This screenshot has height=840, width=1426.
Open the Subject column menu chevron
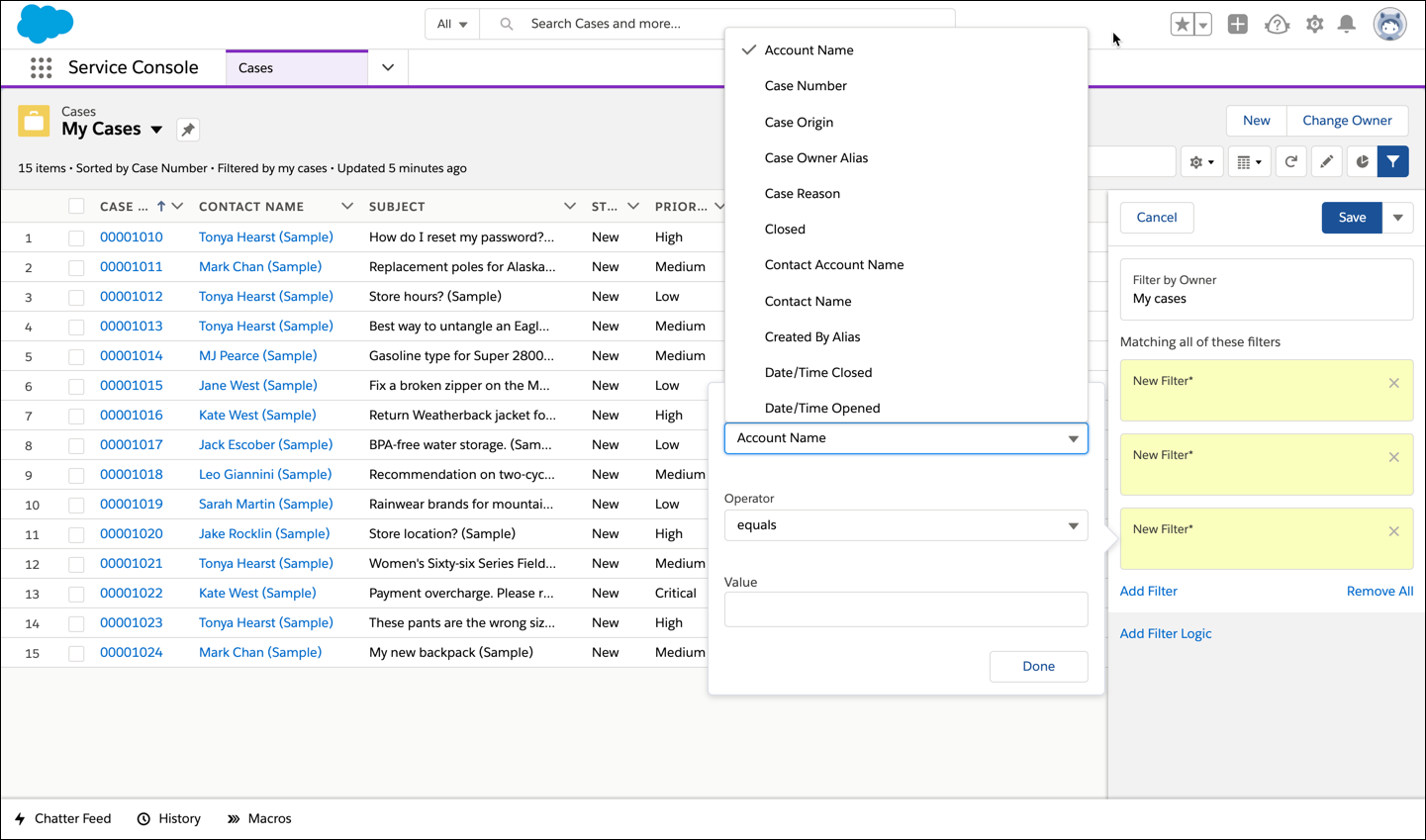tap(570, 207)
